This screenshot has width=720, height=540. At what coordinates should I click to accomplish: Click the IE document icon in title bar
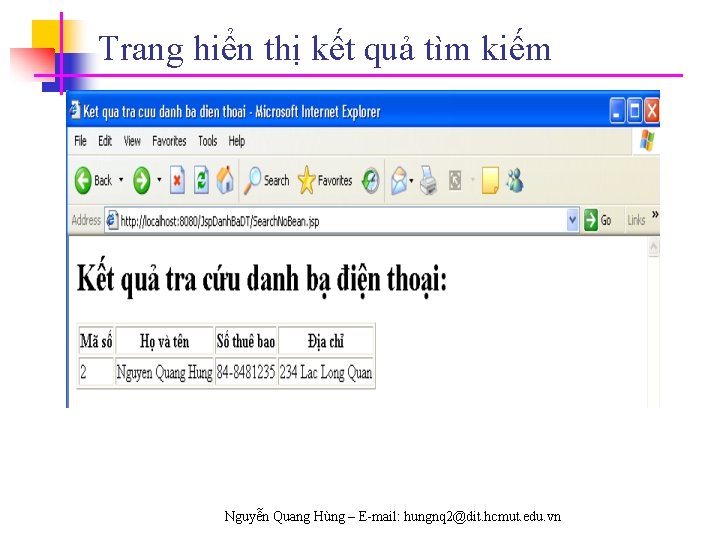[75, 111]
